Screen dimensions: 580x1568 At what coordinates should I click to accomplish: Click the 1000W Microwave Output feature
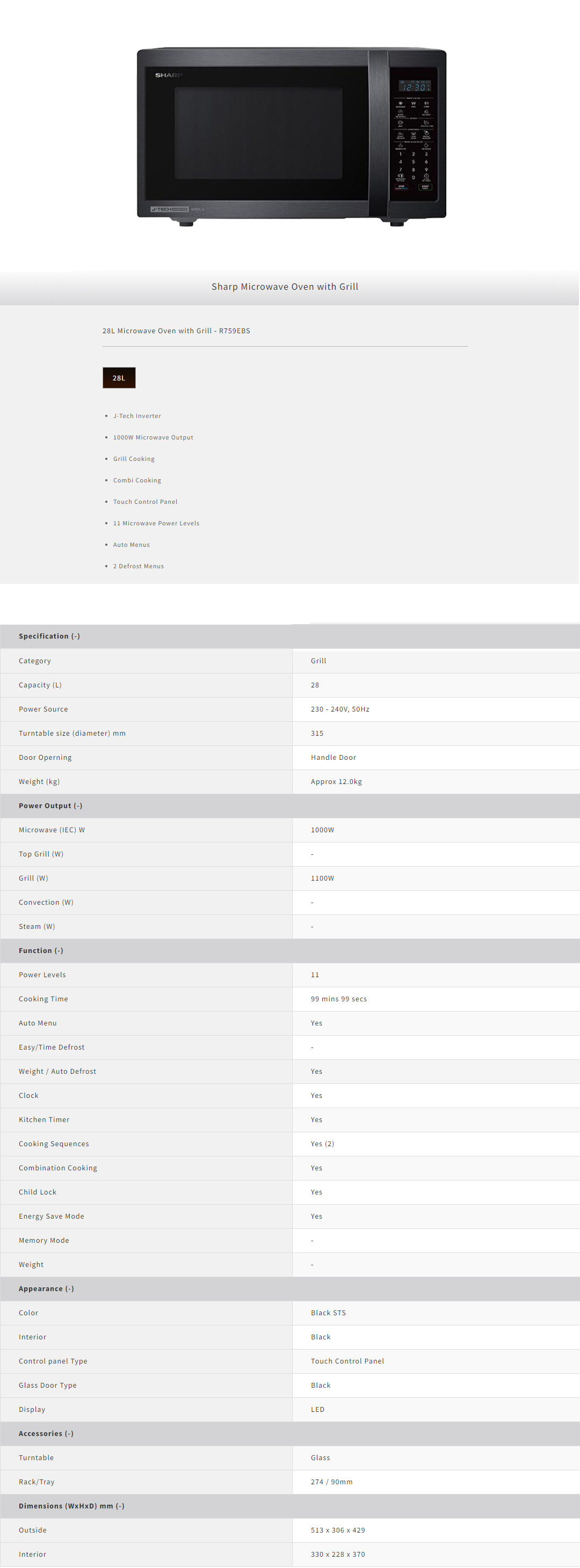coord(153,438)
